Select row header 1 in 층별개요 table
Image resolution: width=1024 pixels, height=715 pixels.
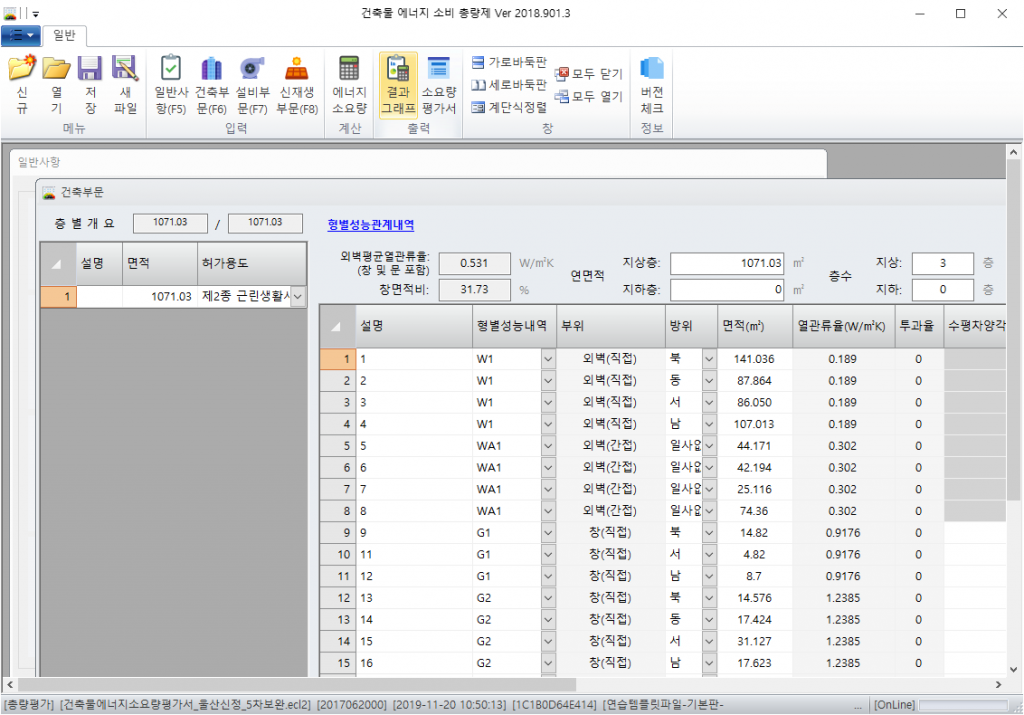(x=59, y=296)
